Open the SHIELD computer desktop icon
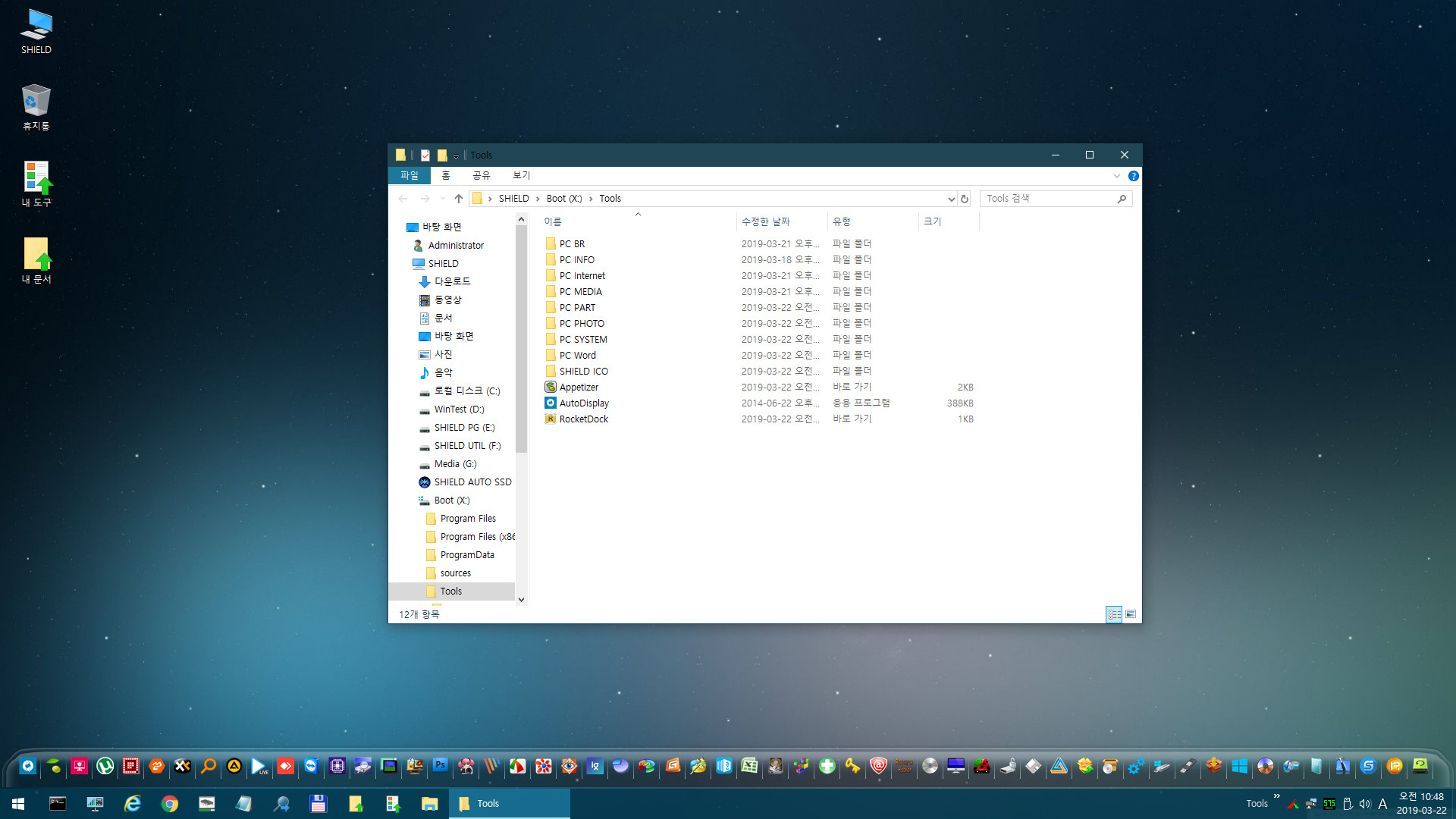The image size is (1456, 819). point(36,32)
